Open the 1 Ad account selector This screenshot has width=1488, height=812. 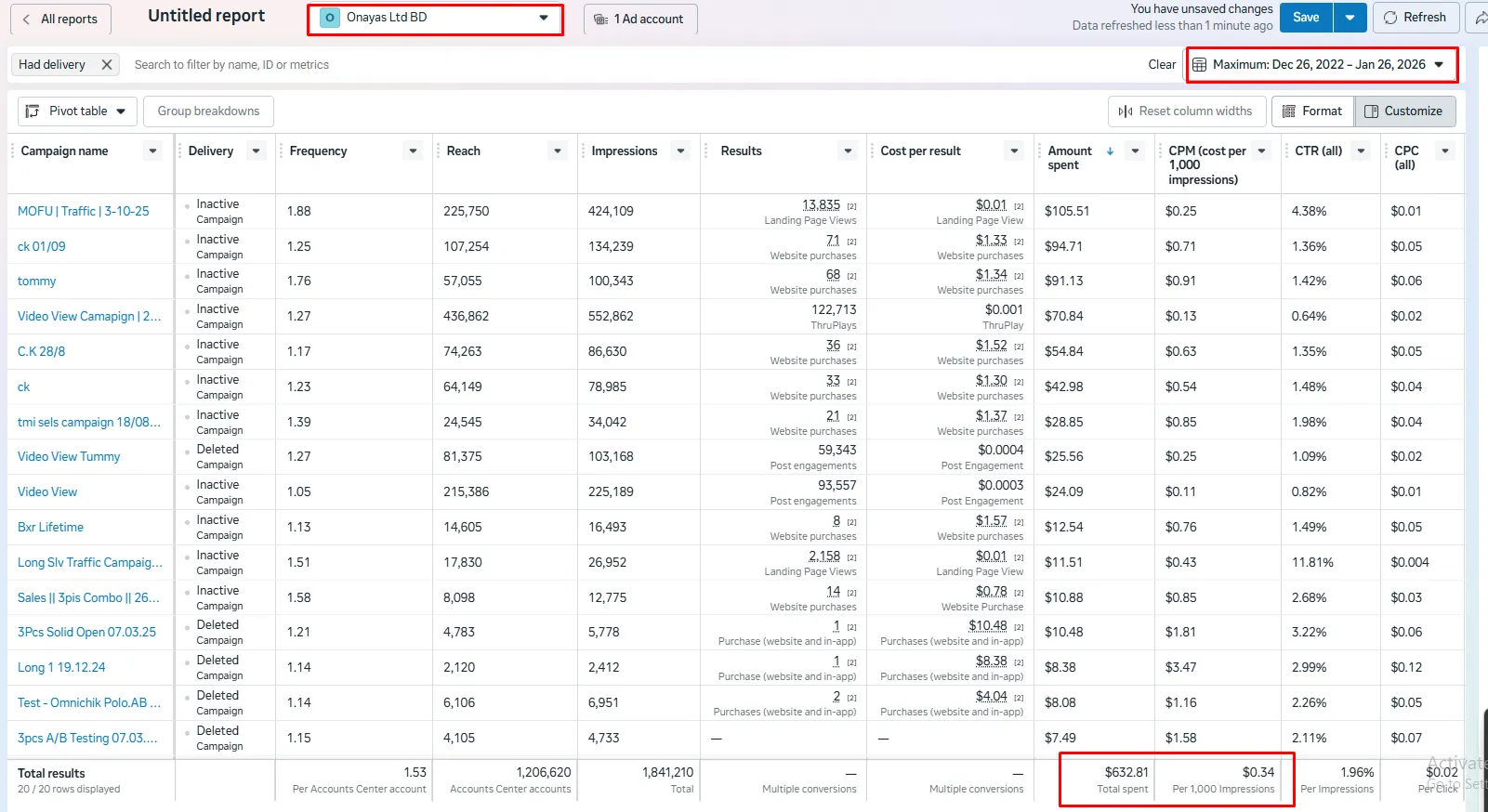coord(639,20)
